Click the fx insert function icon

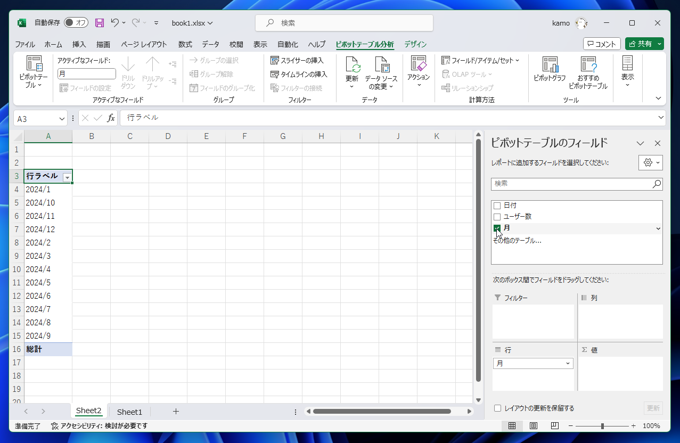point(111,118)
